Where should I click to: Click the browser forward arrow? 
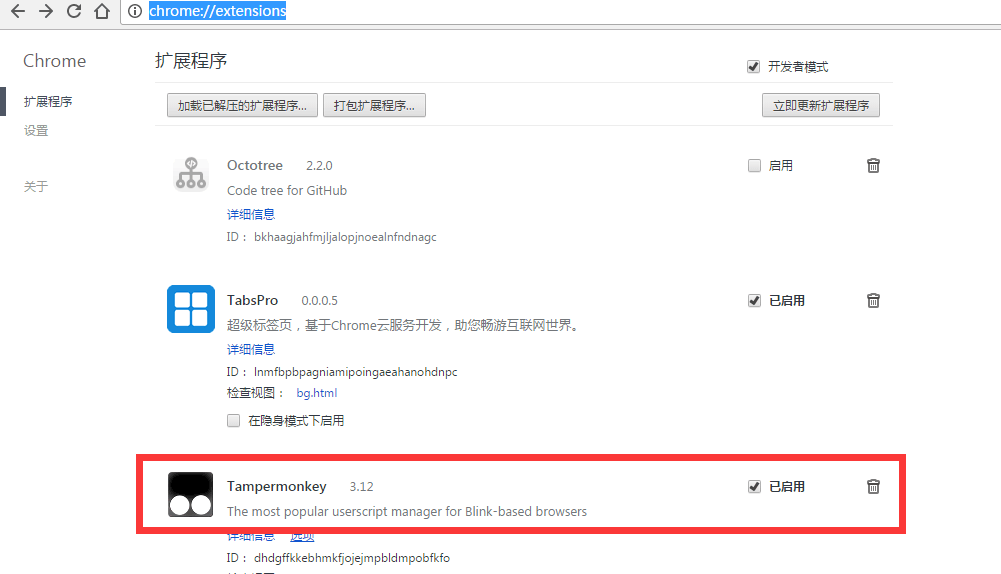(x=46, y=11)
